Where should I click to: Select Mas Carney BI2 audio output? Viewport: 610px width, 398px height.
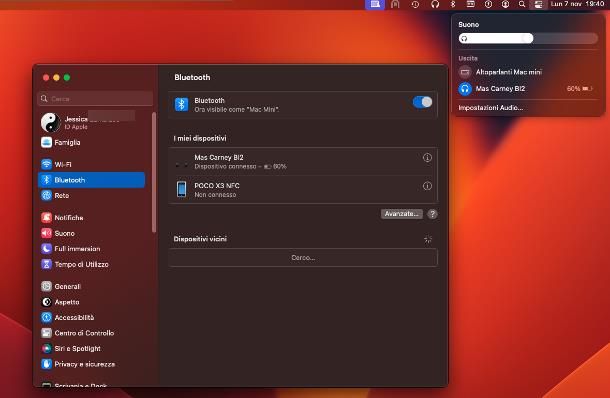coord(528,89)
